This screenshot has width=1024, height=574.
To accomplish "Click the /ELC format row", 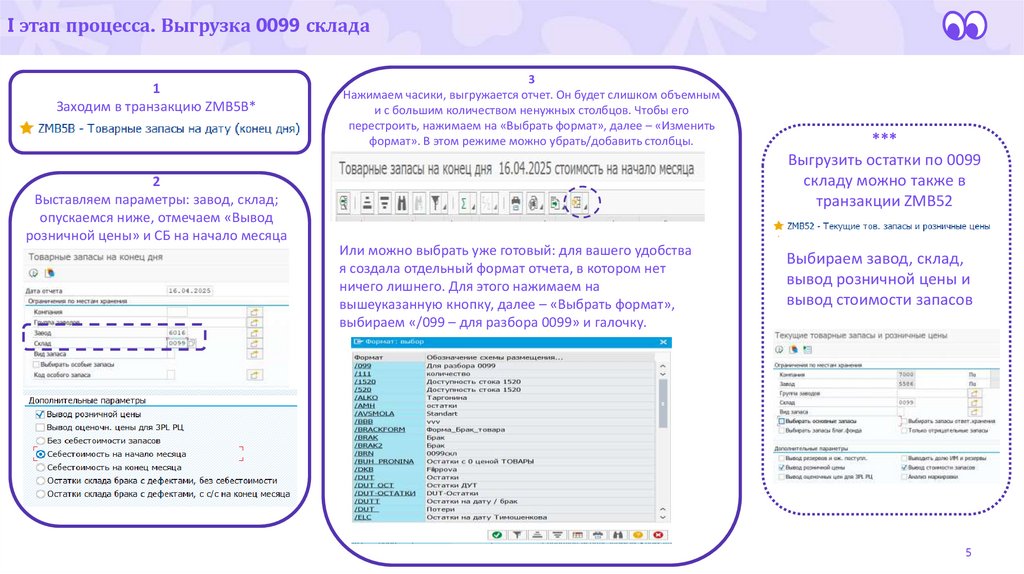I will [x=503, y=517].
